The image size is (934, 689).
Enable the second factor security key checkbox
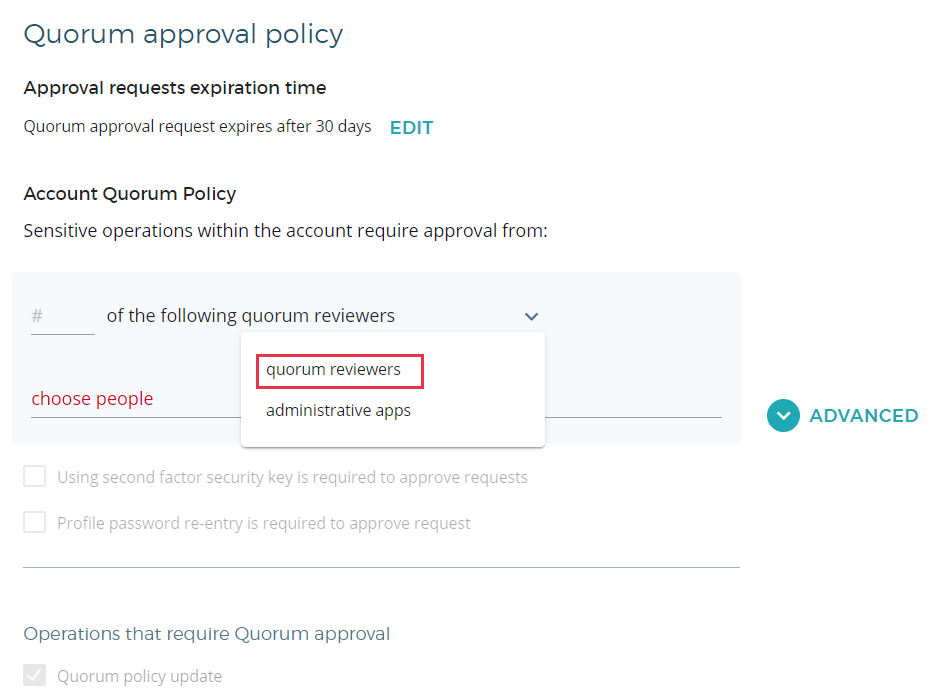[35, 476]
